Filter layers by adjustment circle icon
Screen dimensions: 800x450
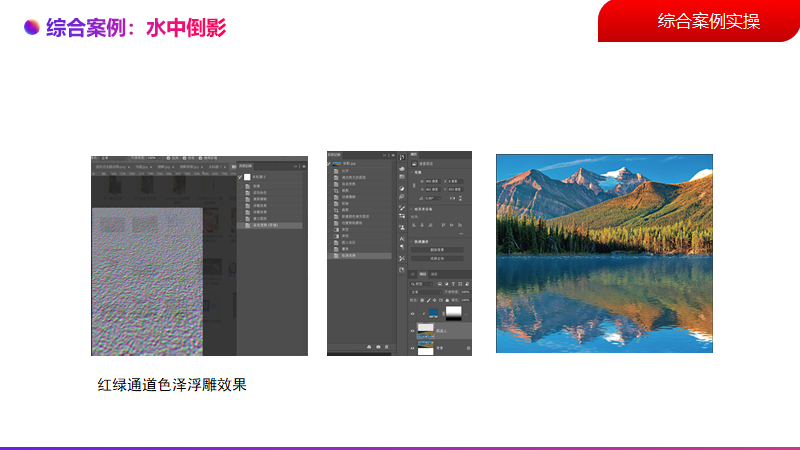pos(446,284)
